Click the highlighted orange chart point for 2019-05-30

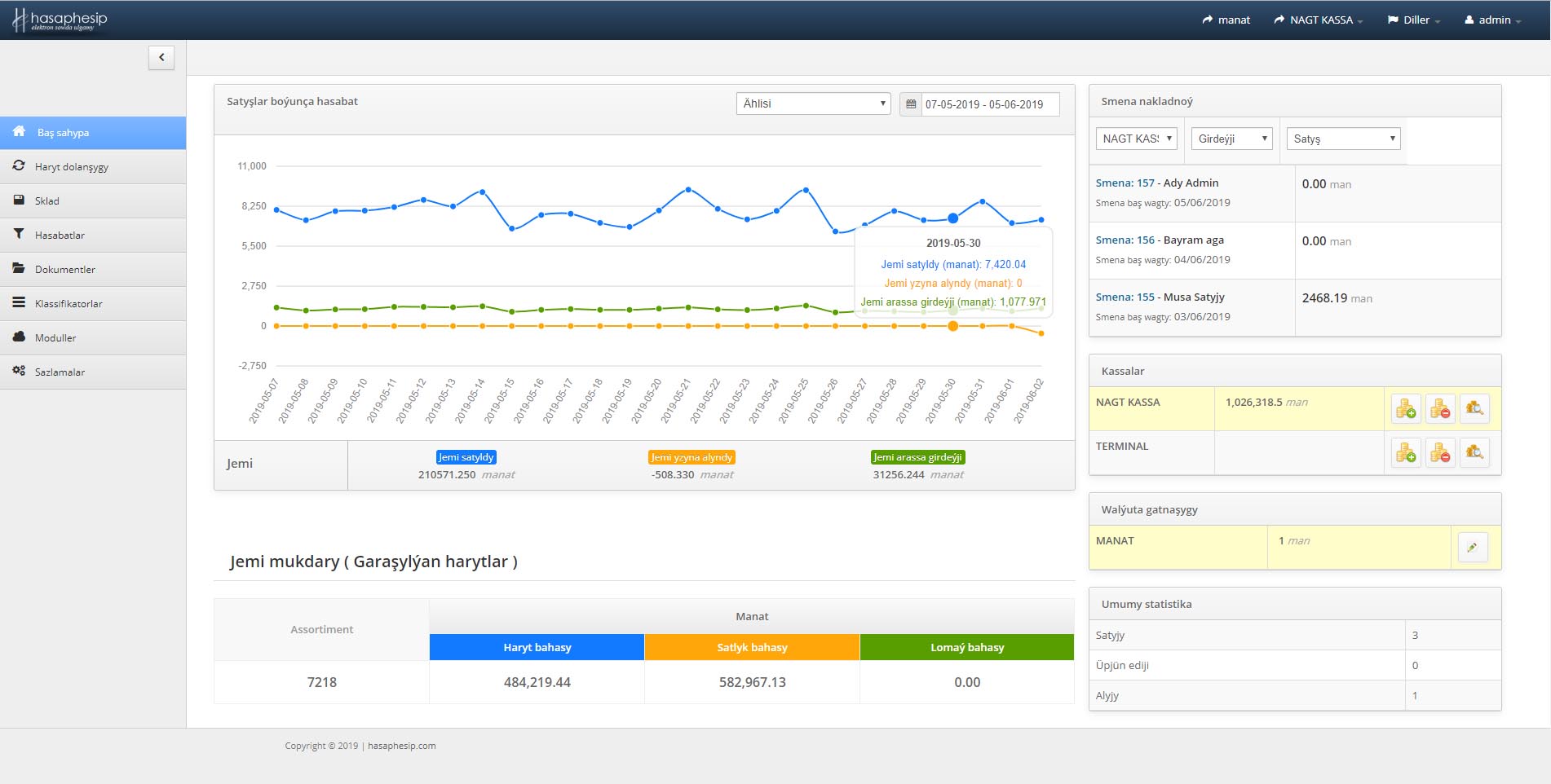(x=952, y=326)
